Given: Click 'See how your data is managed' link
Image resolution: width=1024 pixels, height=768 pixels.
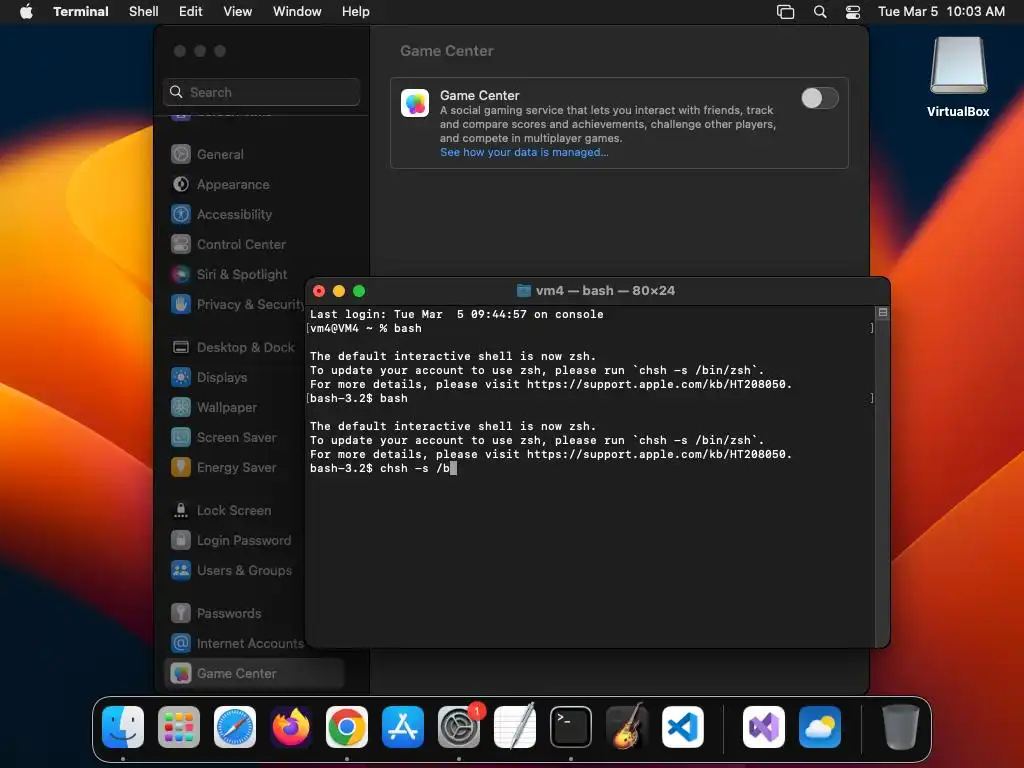Looking at the screenshot, I should [x=524, y=152].
